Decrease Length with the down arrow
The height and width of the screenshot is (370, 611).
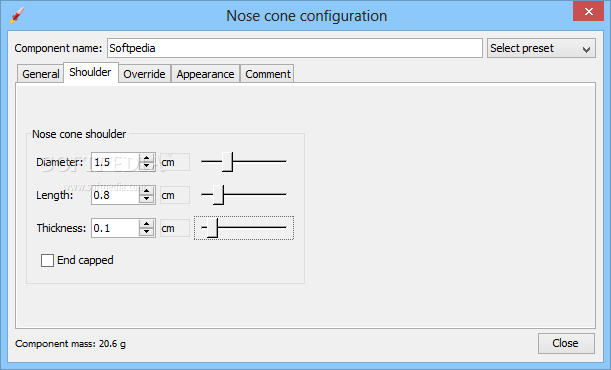point(147,199)
